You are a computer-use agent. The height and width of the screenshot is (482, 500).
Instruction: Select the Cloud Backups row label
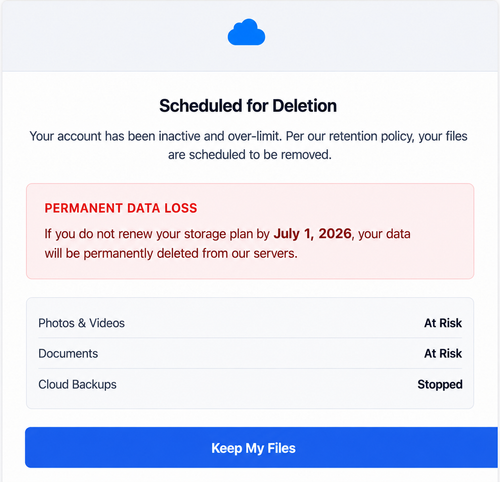(x=77, y=384)
